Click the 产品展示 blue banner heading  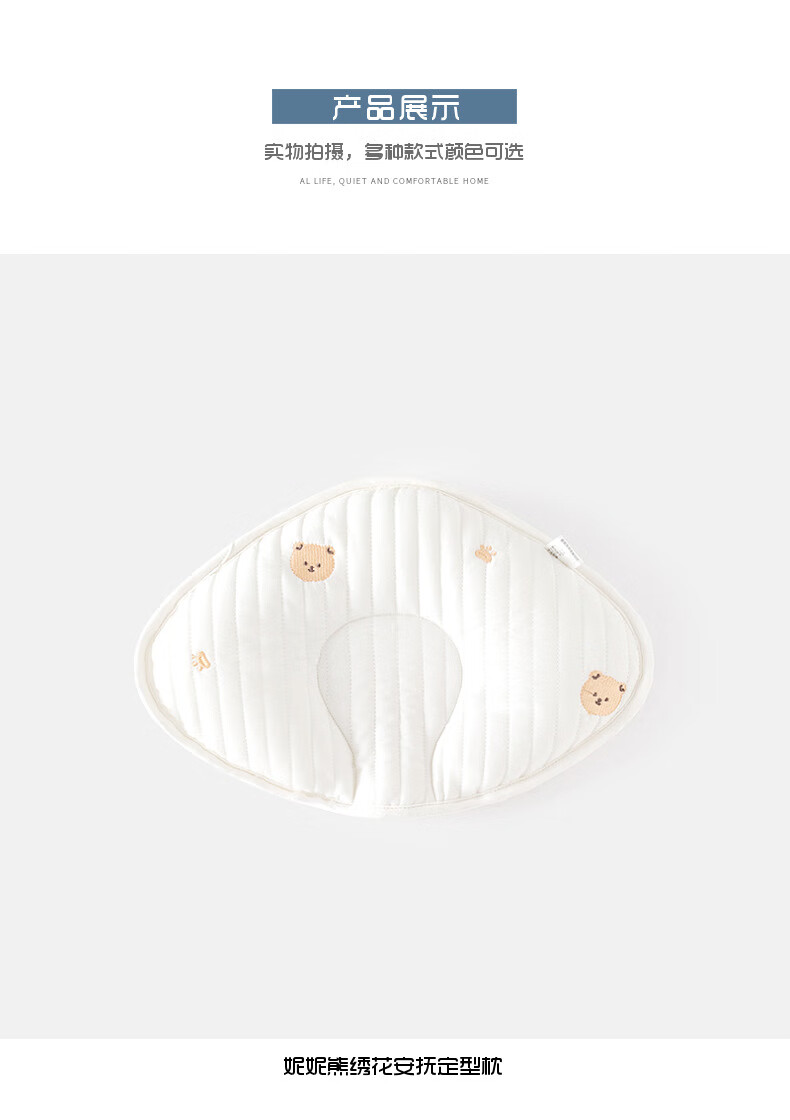click(394, 106)
